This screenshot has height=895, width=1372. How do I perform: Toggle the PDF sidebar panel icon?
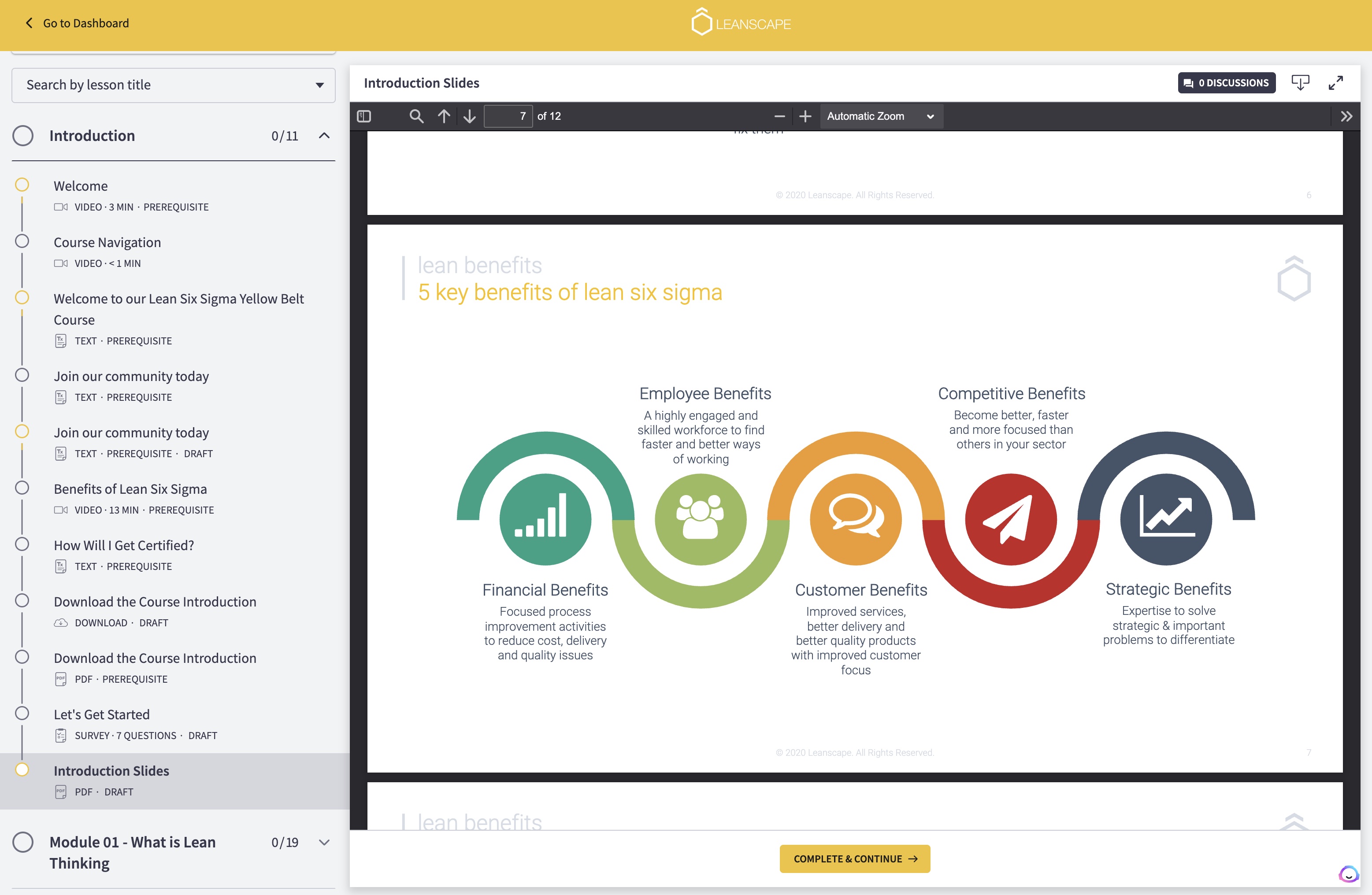(364, 116)
